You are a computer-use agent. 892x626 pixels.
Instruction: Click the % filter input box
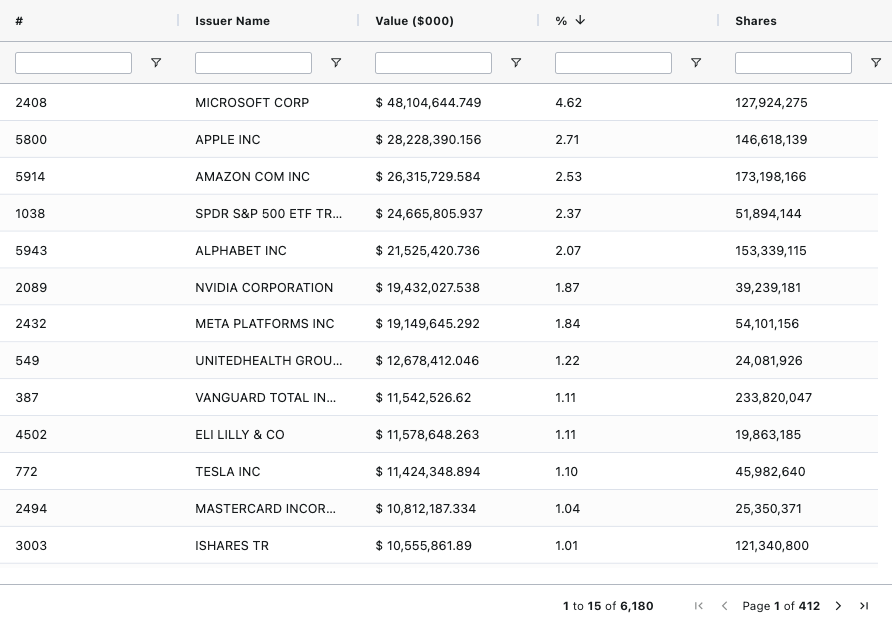pos(613,63)
